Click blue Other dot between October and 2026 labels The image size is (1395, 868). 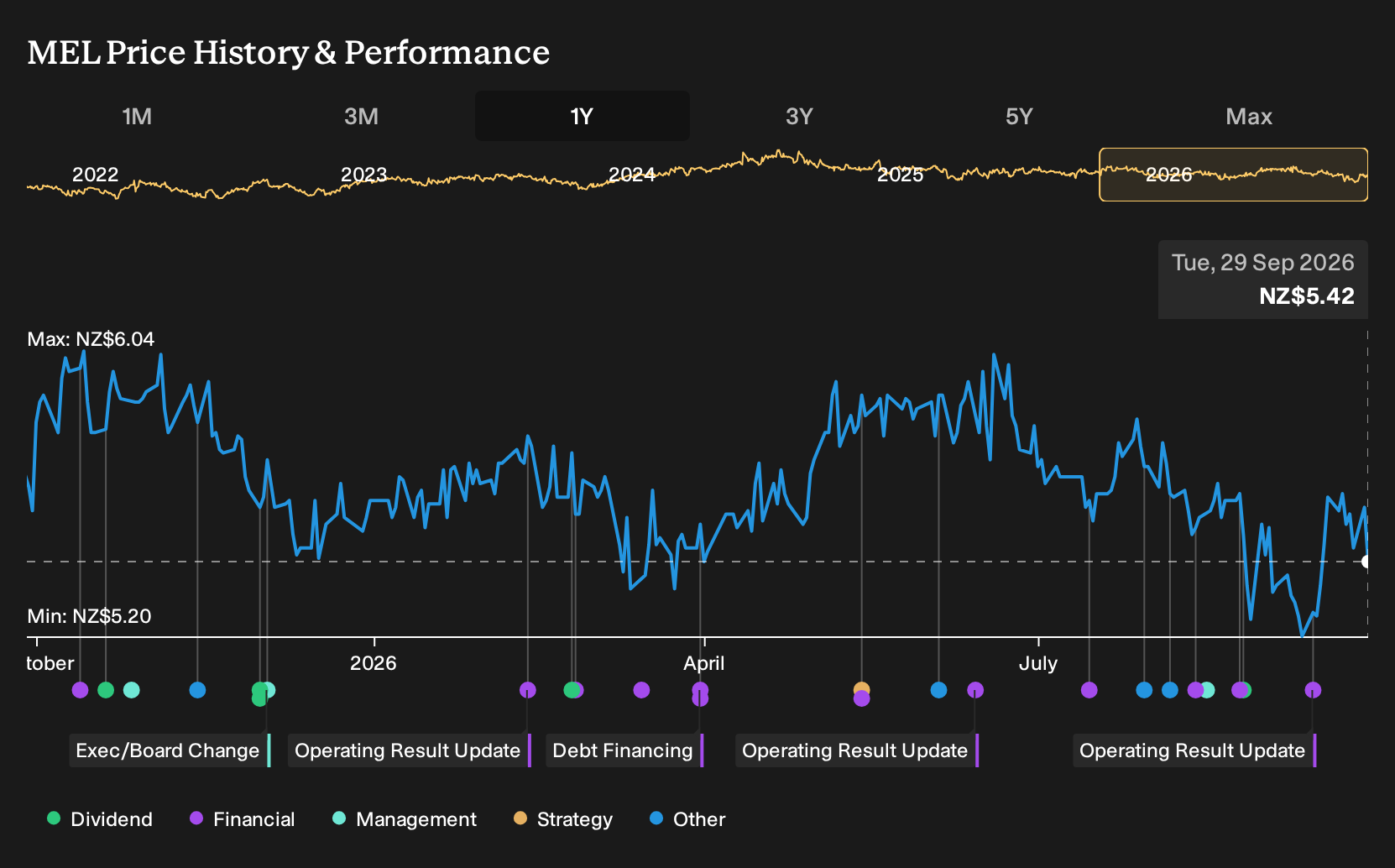tap(197, 690)
